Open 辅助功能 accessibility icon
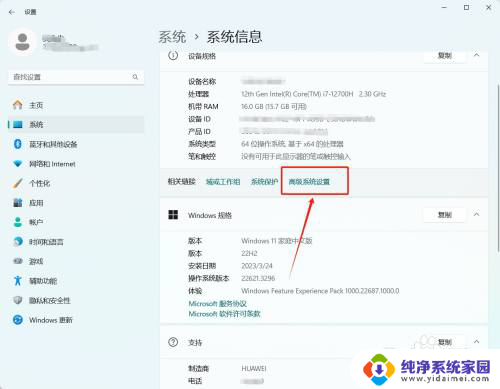Screen dimensions: 500x389 [18, 281]
